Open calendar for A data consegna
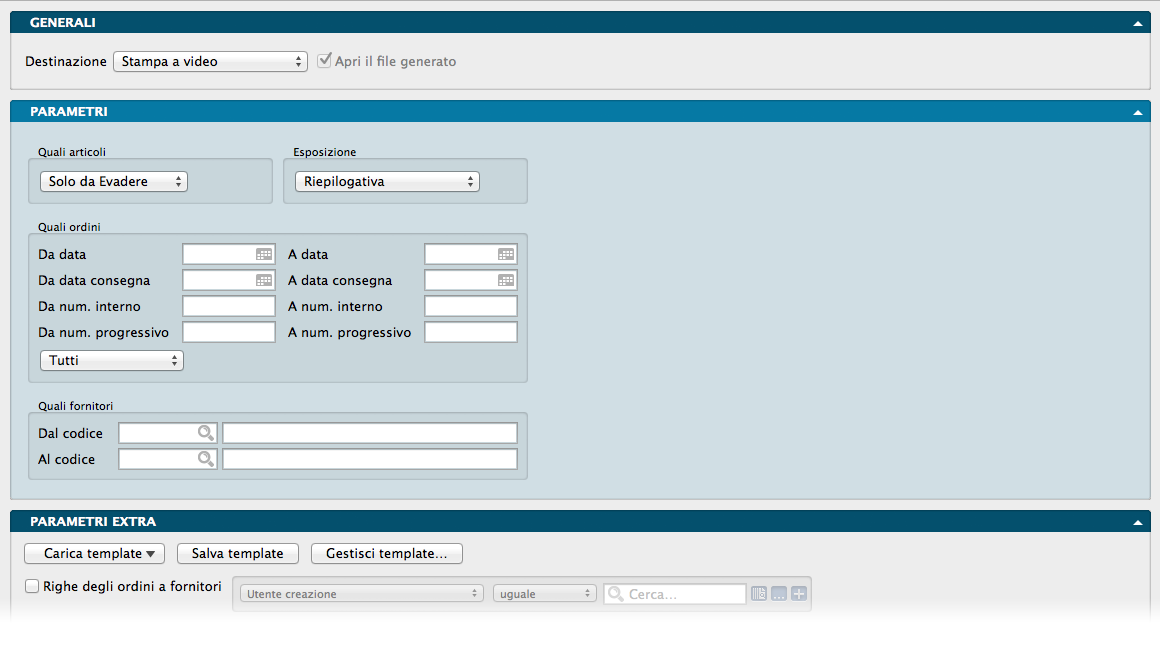1160x645 pixels. 506,281
